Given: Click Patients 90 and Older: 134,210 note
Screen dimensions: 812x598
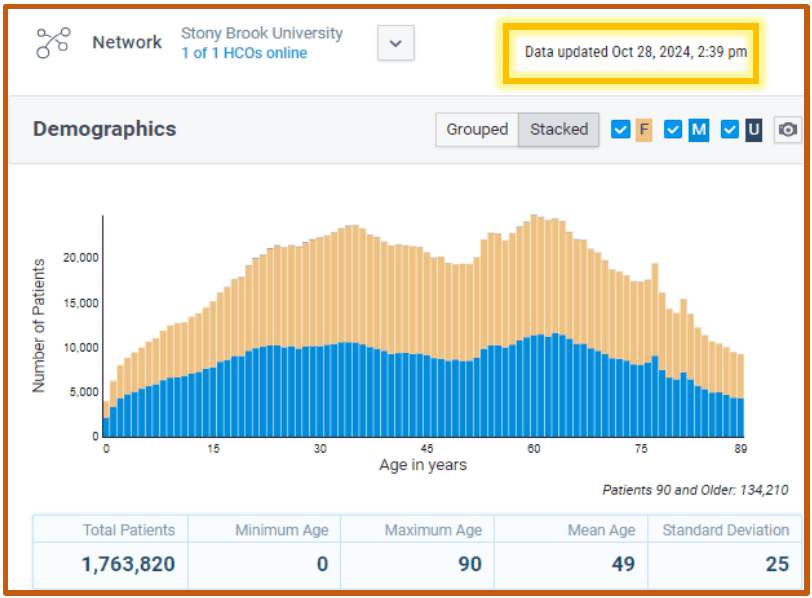Looking at the screenshot, I should [x=695, y=490].
